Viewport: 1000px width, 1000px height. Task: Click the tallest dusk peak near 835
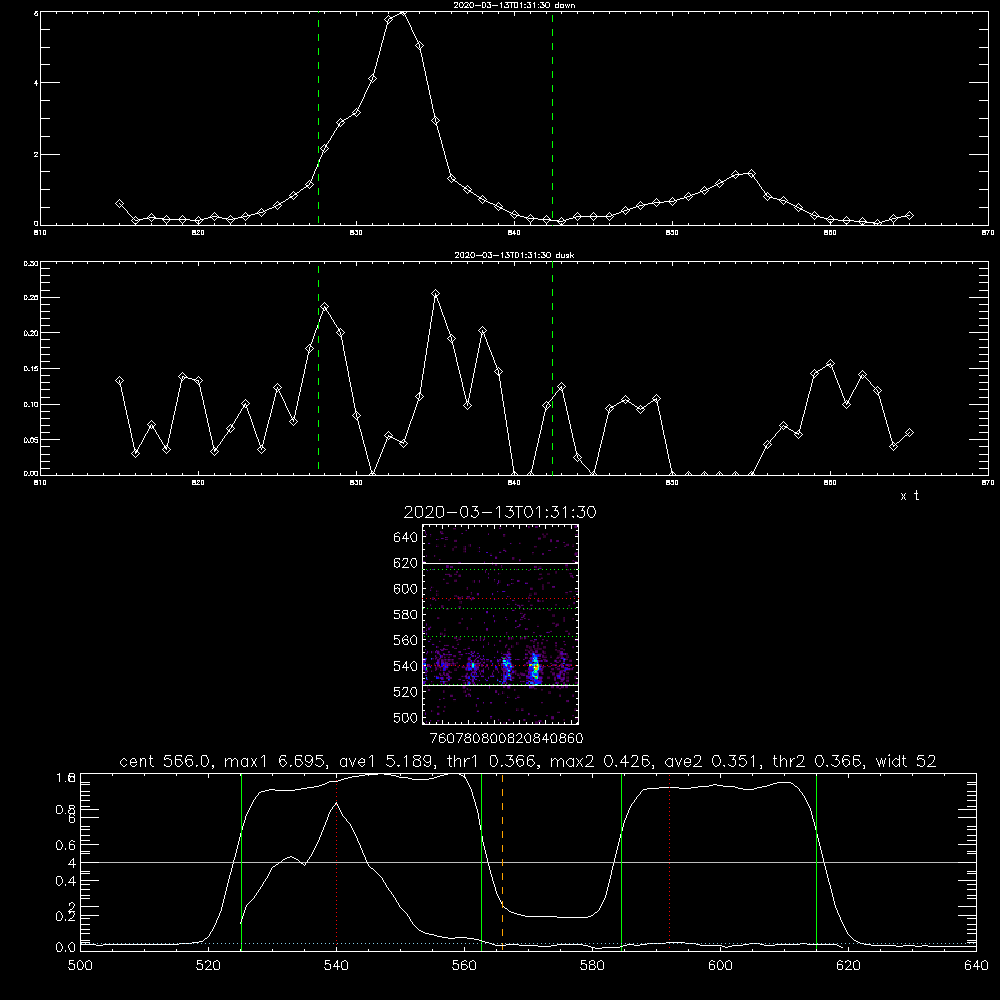pos(436,294)
